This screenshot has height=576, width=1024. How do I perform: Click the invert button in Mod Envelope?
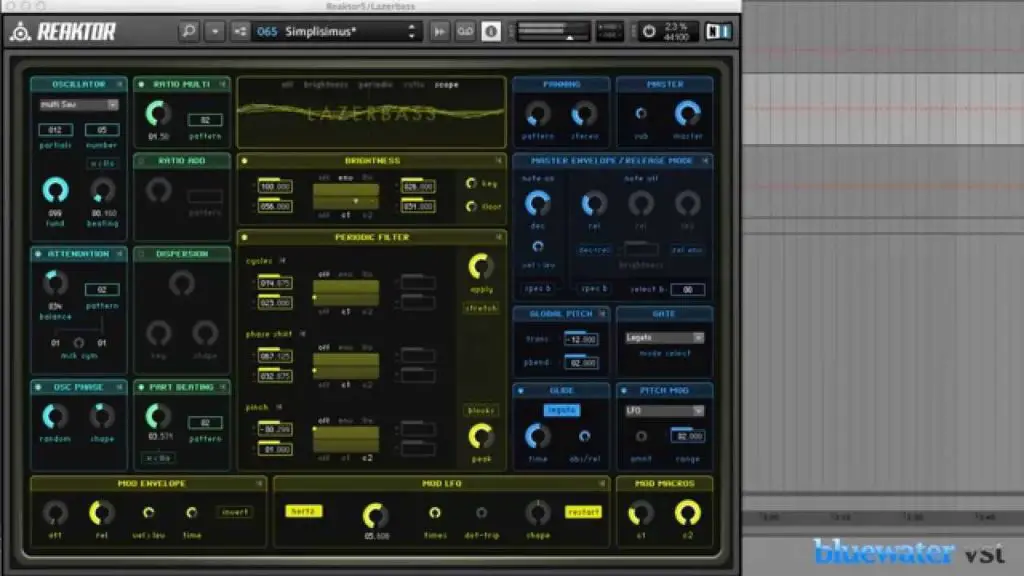point(235,512)
